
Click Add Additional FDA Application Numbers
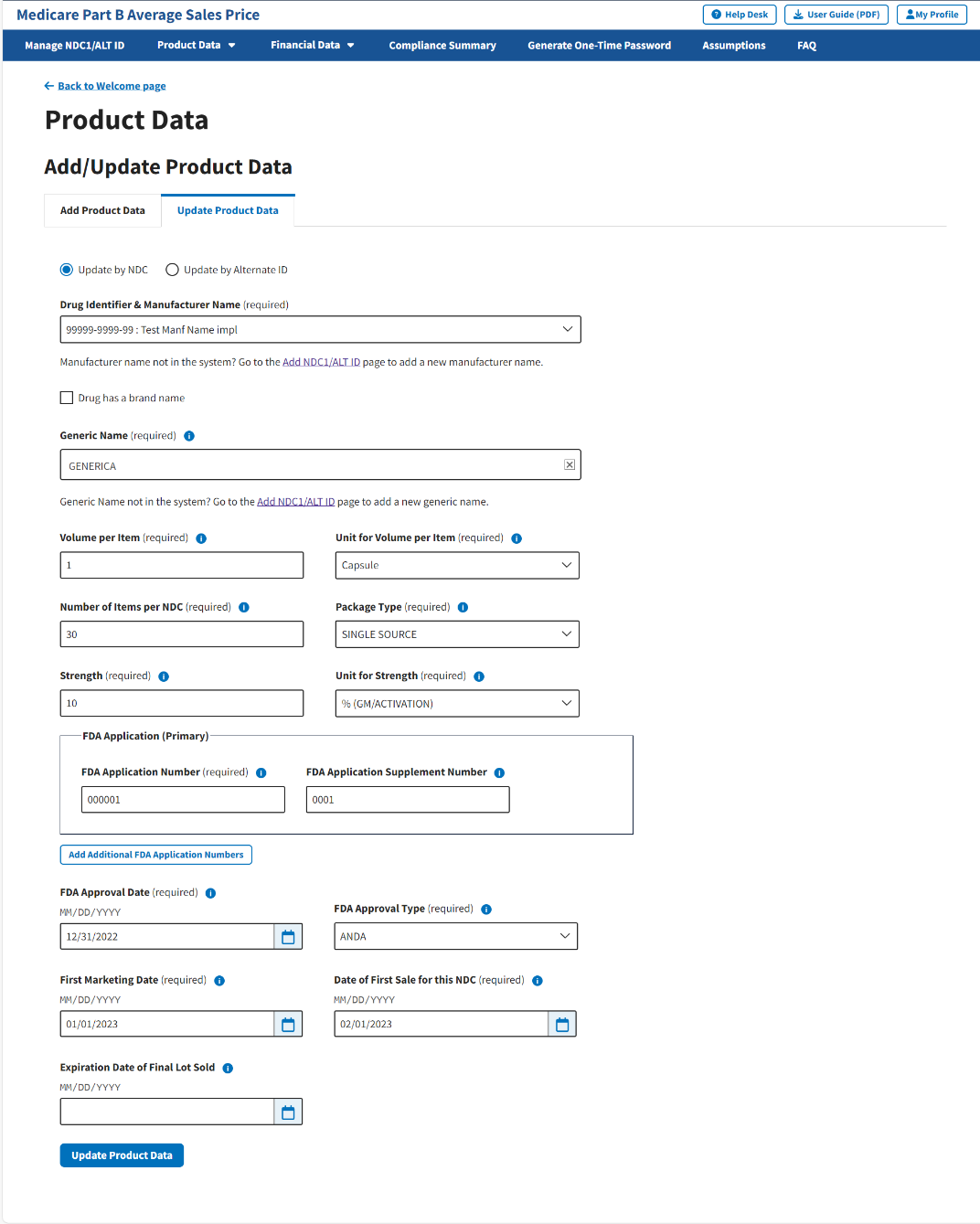coord(155,855)
